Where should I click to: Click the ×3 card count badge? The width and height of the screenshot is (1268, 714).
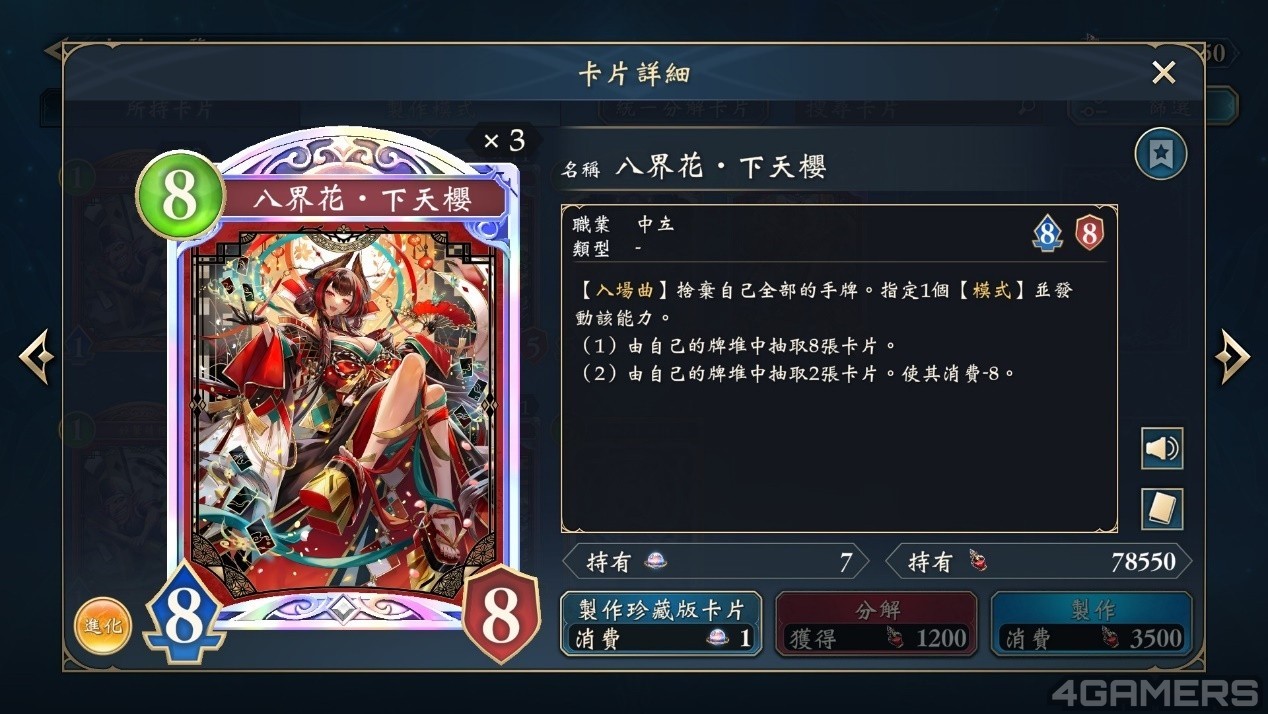click(x=504, y=141)
